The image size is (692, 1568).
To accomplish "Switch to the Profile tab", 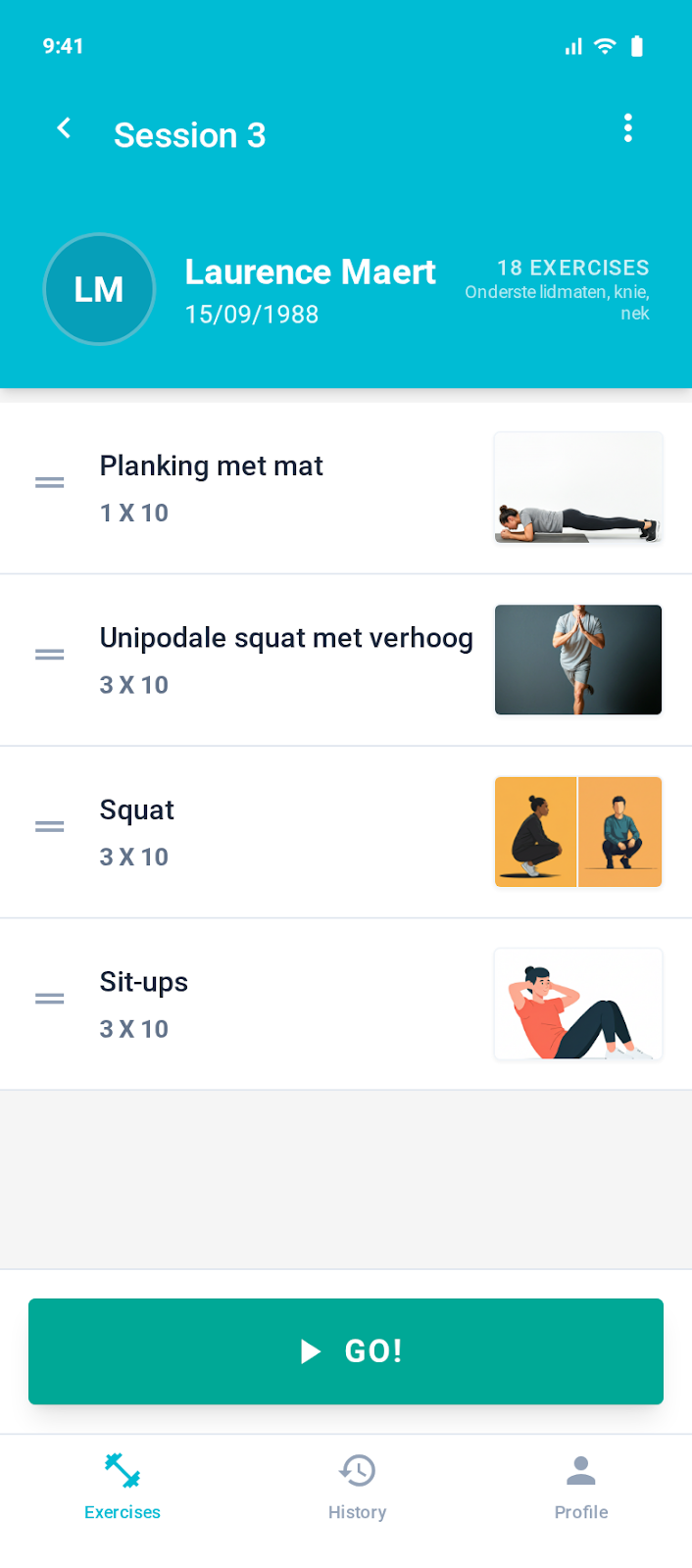I will [x=580, y=1485].
